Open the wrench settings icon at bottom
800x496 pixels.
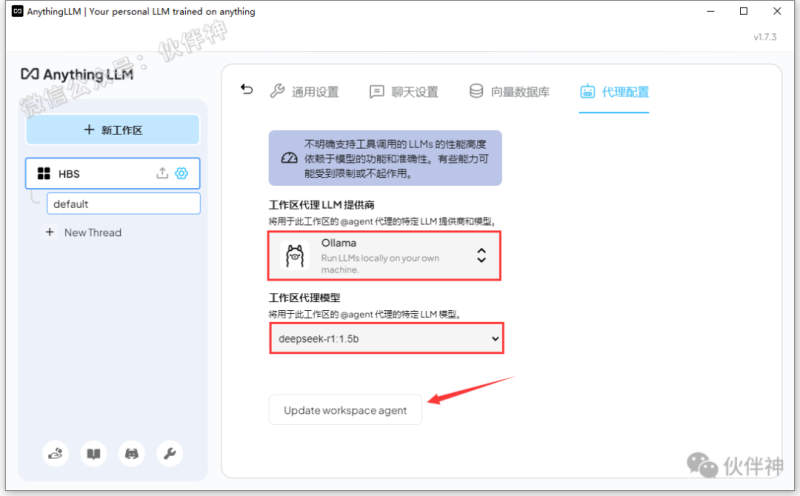pos(169,453)
